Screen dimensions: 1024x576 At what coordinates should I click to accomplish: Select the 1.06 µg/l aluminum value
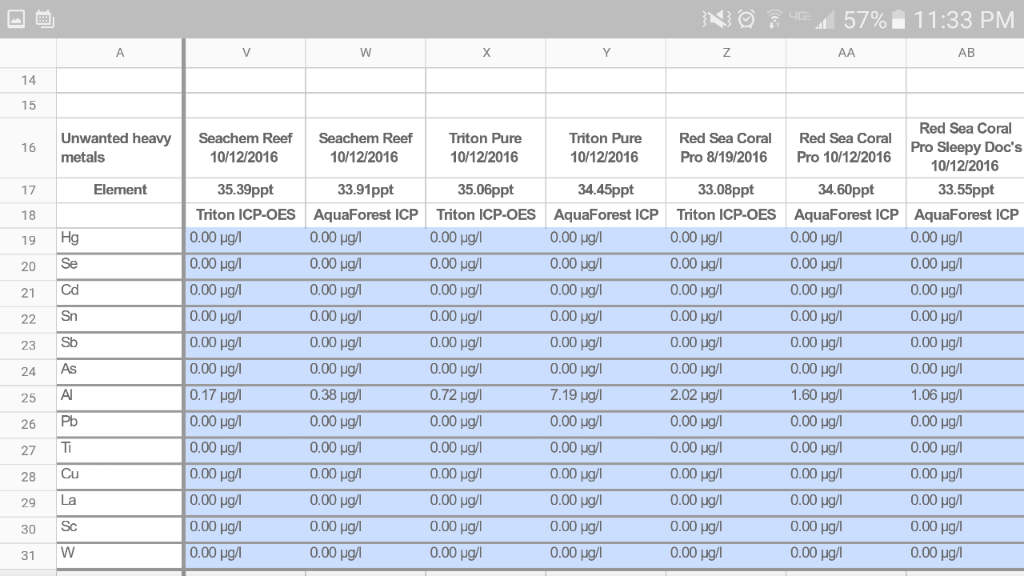coord(966,398)
